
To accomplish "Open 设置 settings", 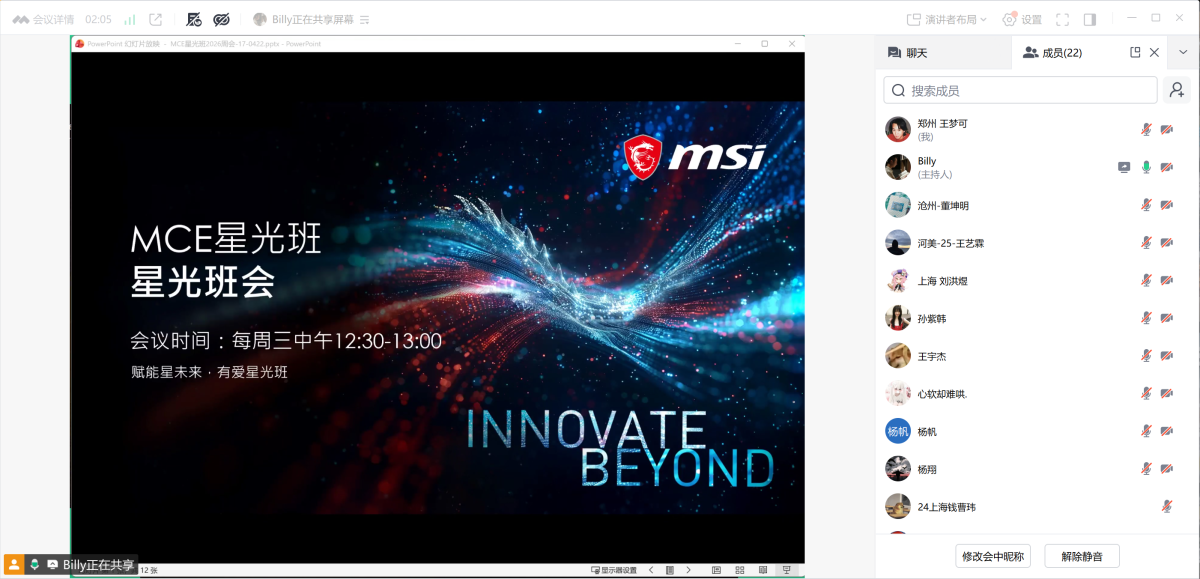I will coord(1022,19).
